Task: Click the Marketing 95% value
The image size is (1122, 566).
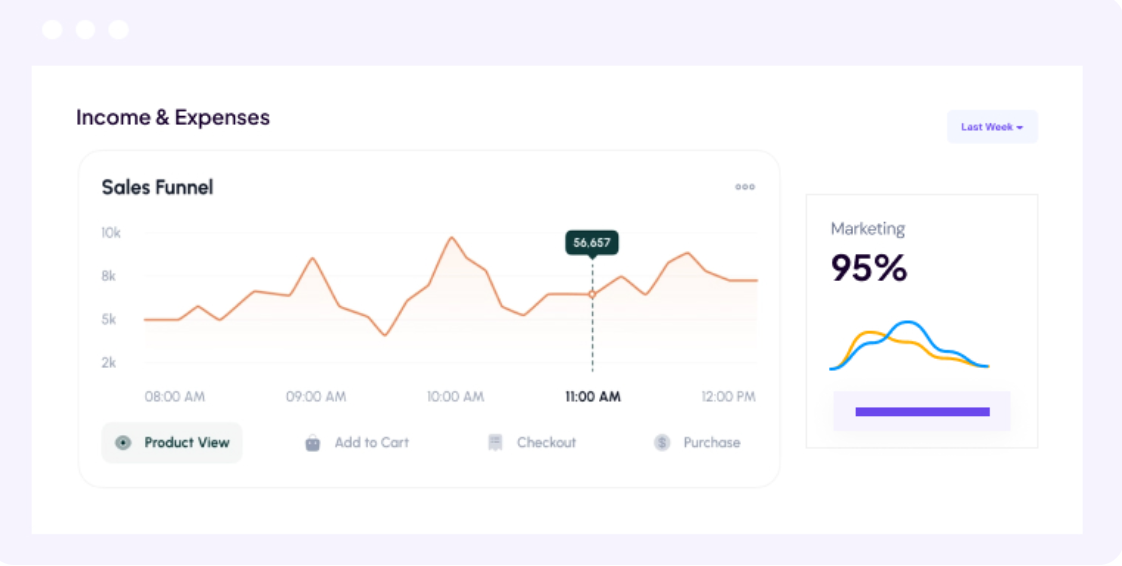Action: 869,268
